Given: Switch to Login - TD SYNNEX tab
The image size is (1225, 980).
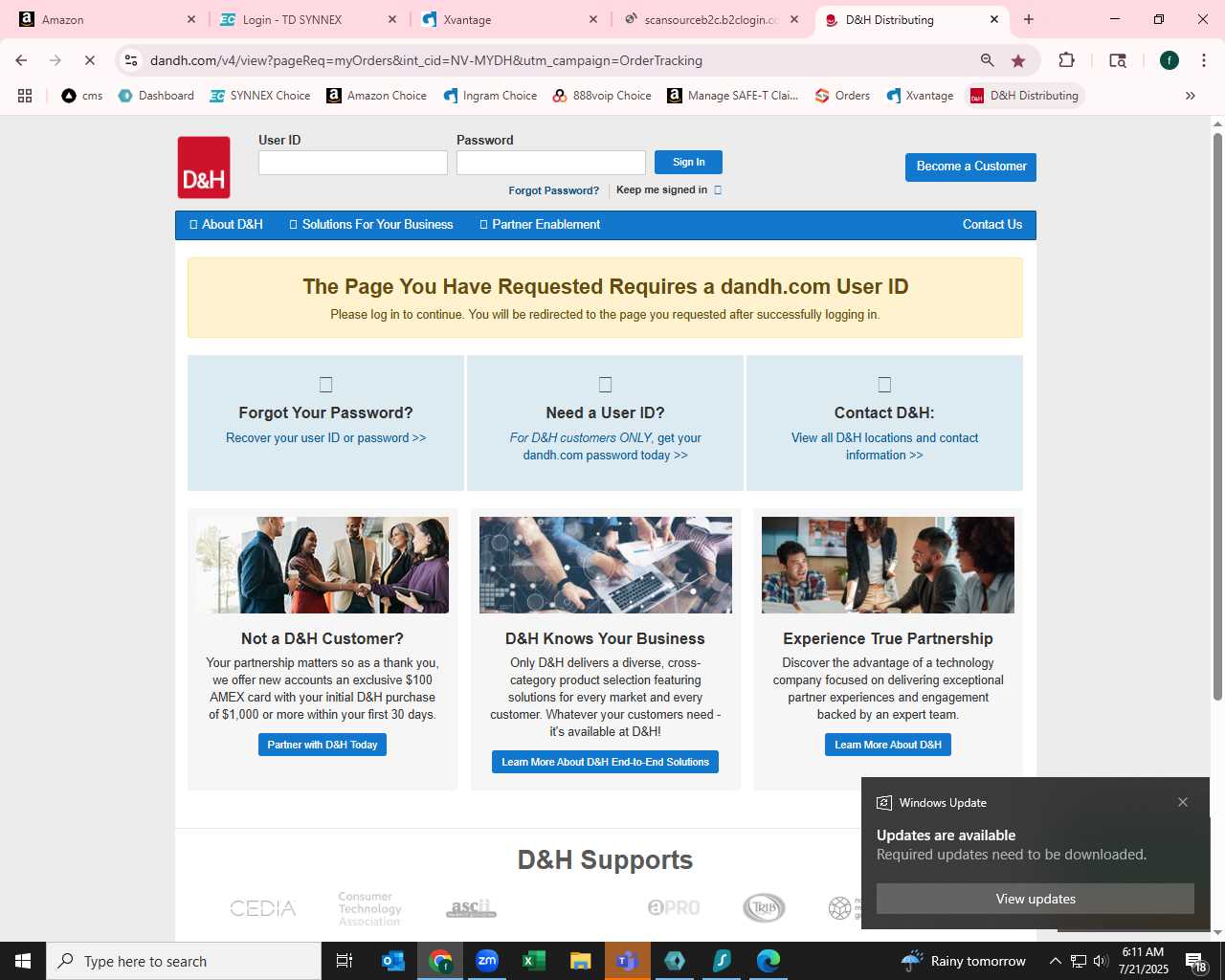Looking at the screenshot, I should pyautogui.click(x=306, y=19).
